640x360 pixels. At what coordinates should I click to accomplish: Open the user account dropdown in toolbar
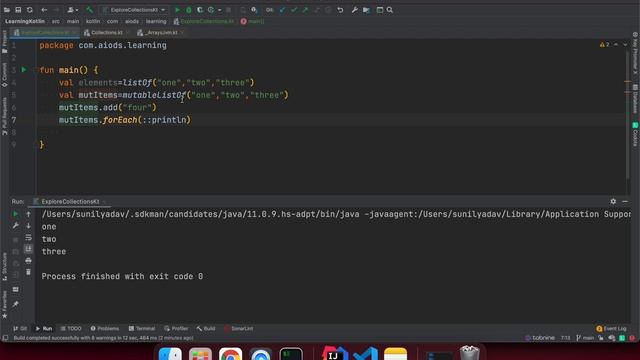[73, 10]
